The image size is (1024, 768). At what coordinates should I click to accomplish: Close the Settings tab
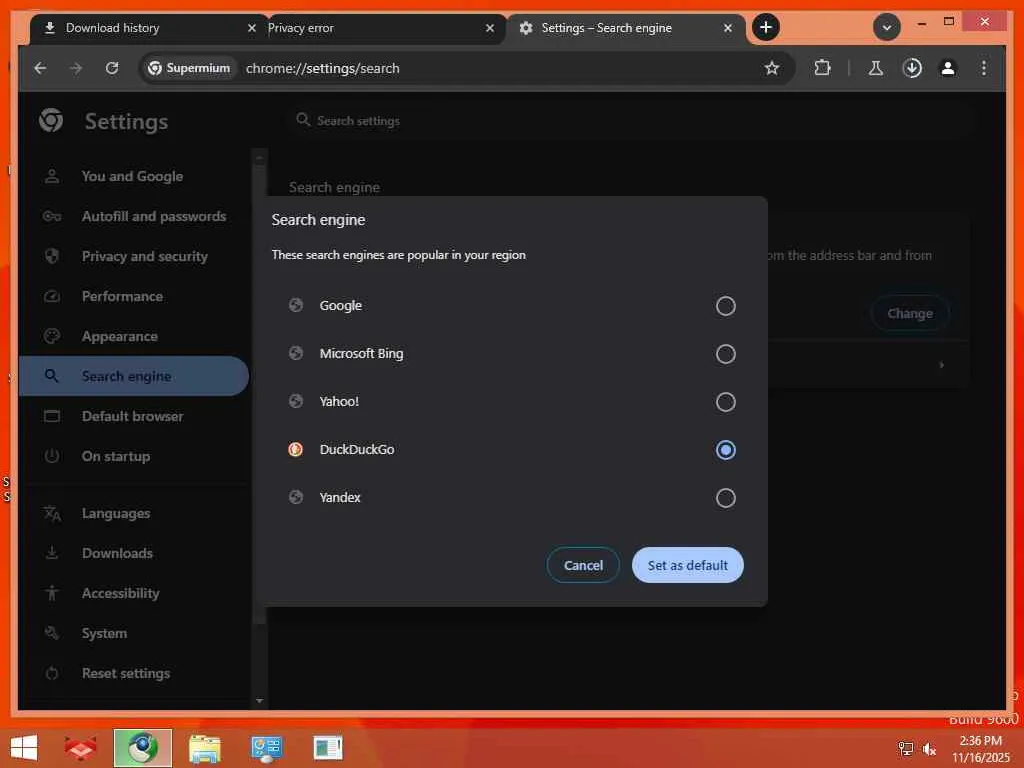(728, 28)
